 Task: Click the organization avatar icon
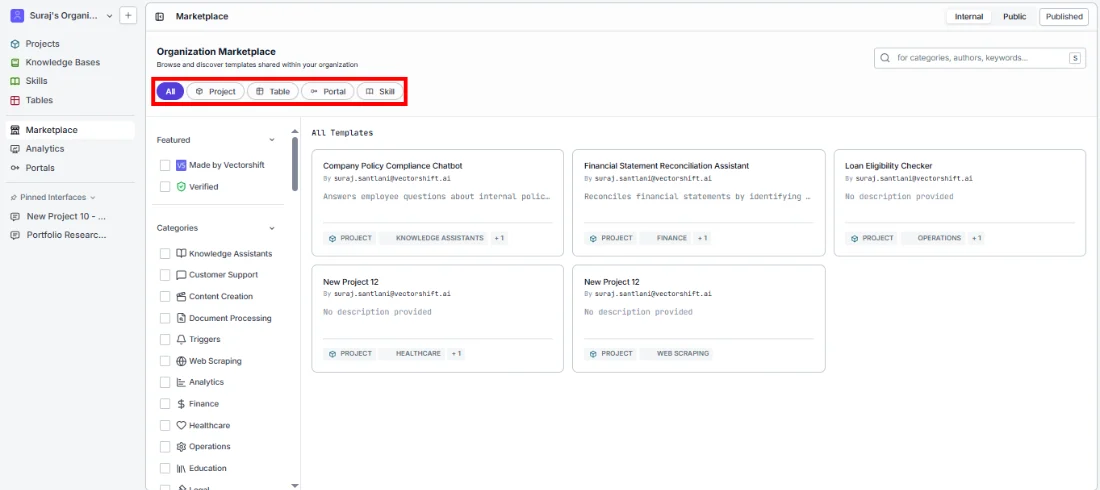17,15
